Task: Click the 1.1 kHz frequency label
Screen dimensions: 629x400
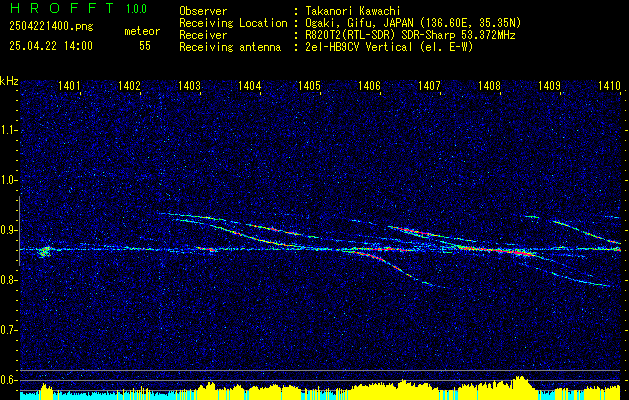Action: 8,131
